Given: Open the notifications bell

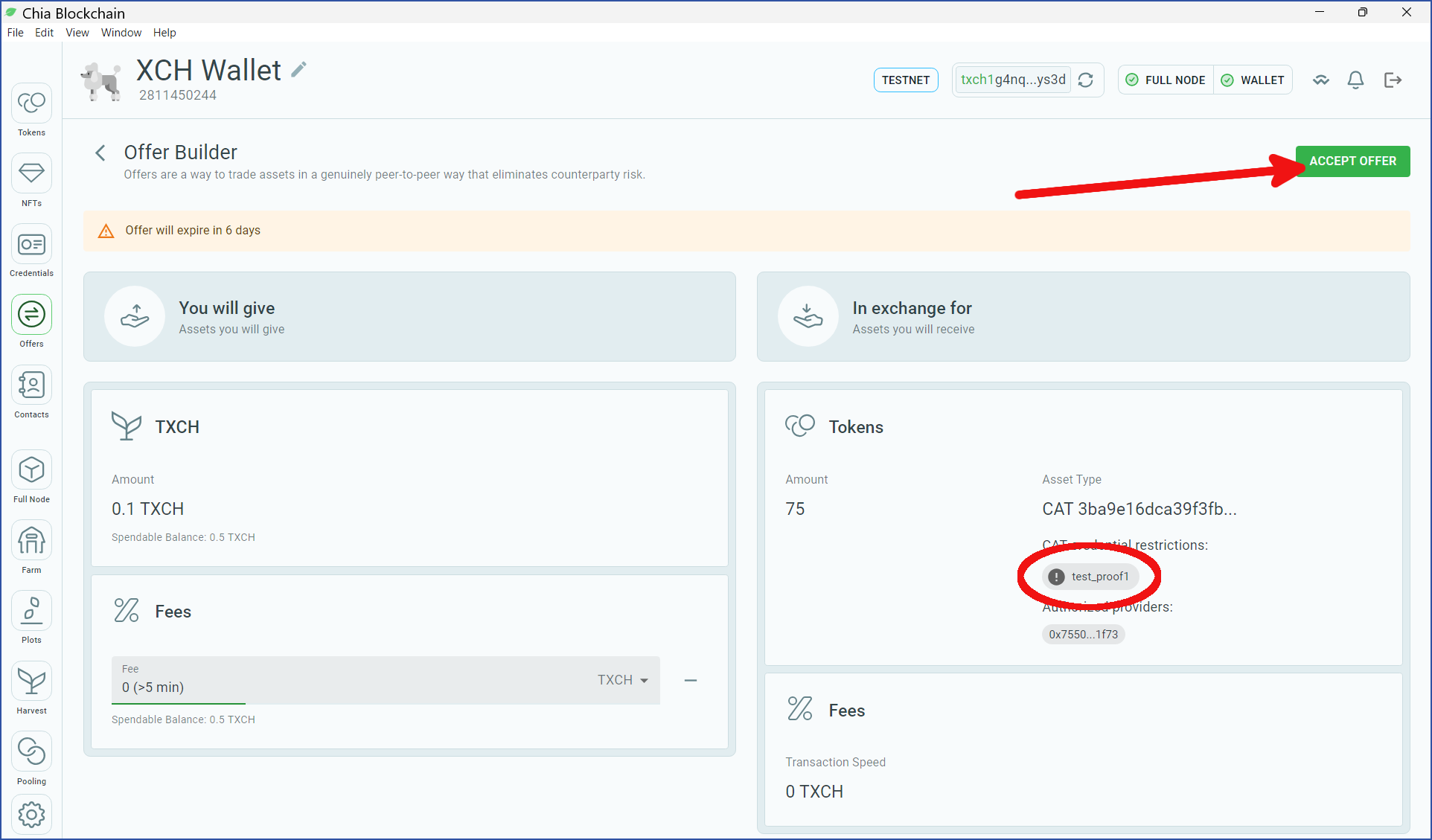Looking at the screenshot, I should (x=1356, y=80).
